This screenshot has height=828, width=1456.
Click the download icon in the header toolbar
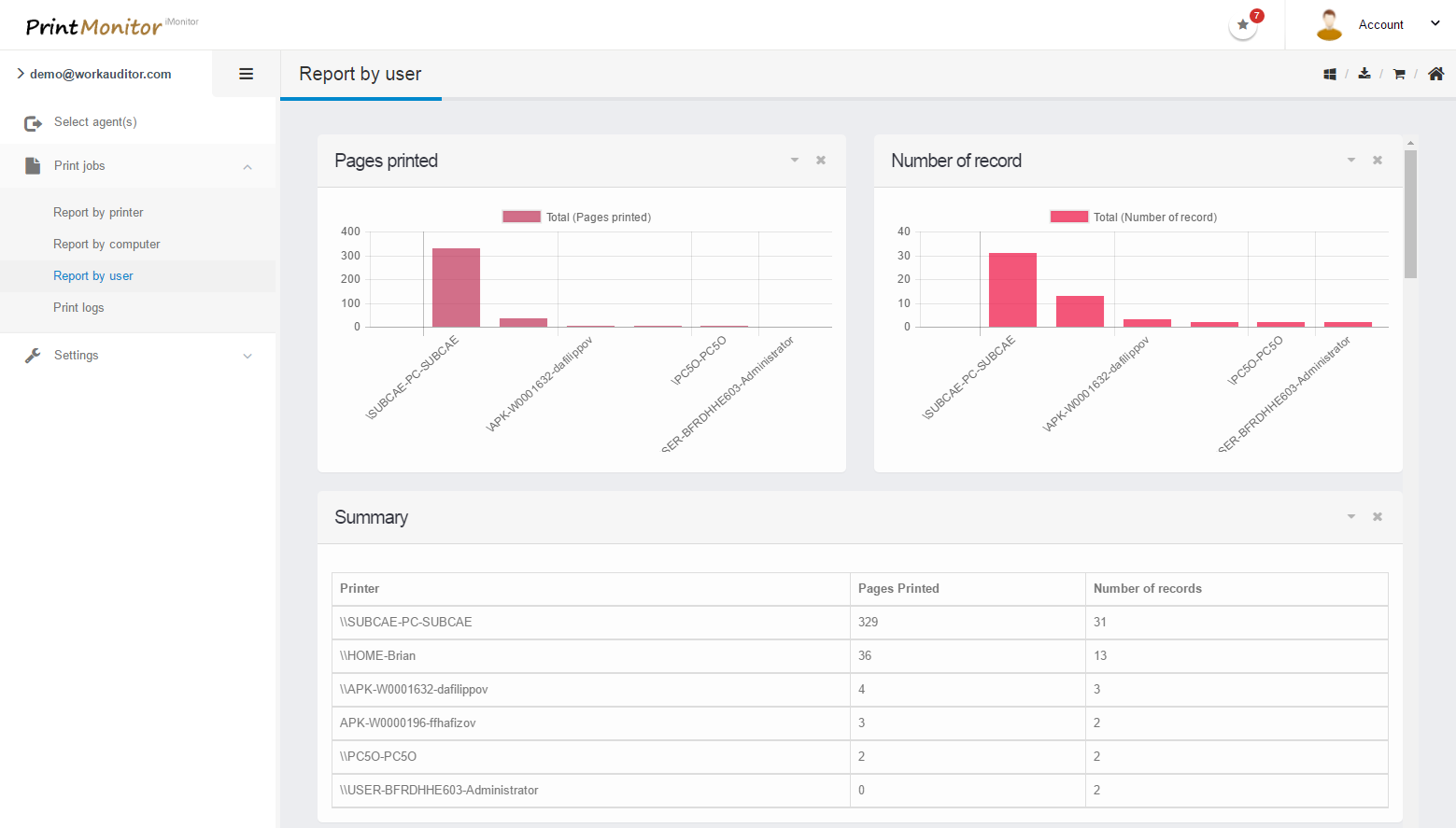click(x=1364, y=74)
